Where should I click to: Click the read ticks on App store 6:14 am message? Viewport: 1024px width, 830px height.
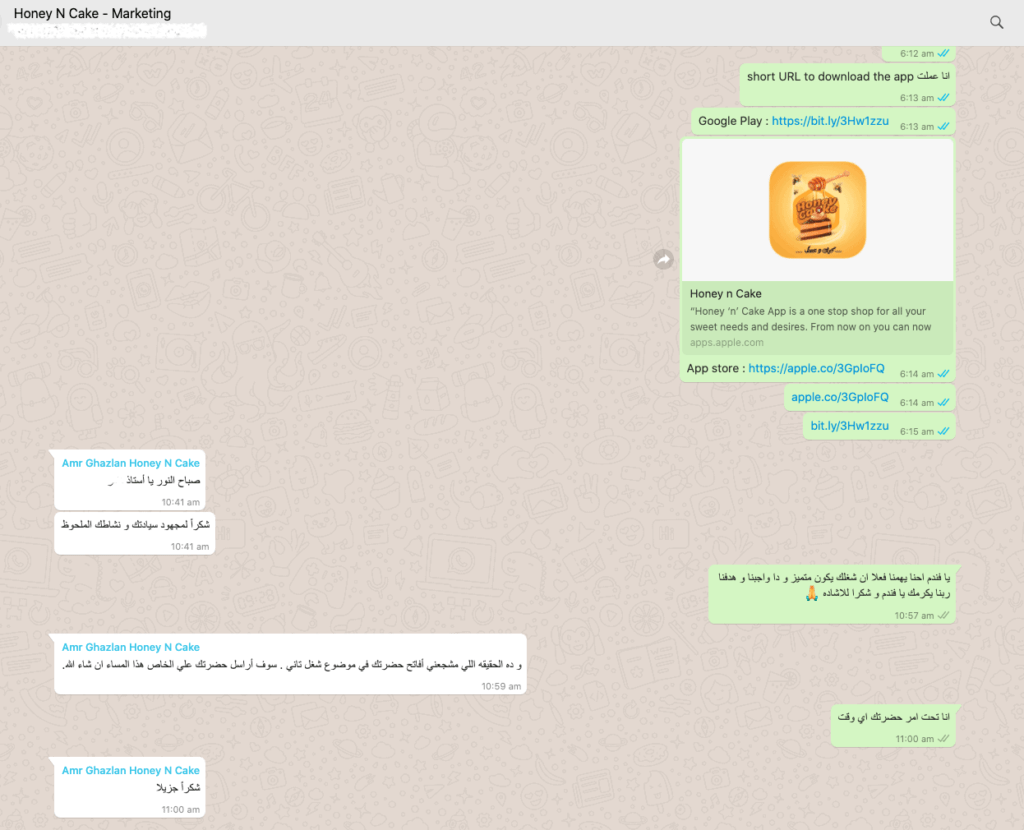tap(944, 374)
